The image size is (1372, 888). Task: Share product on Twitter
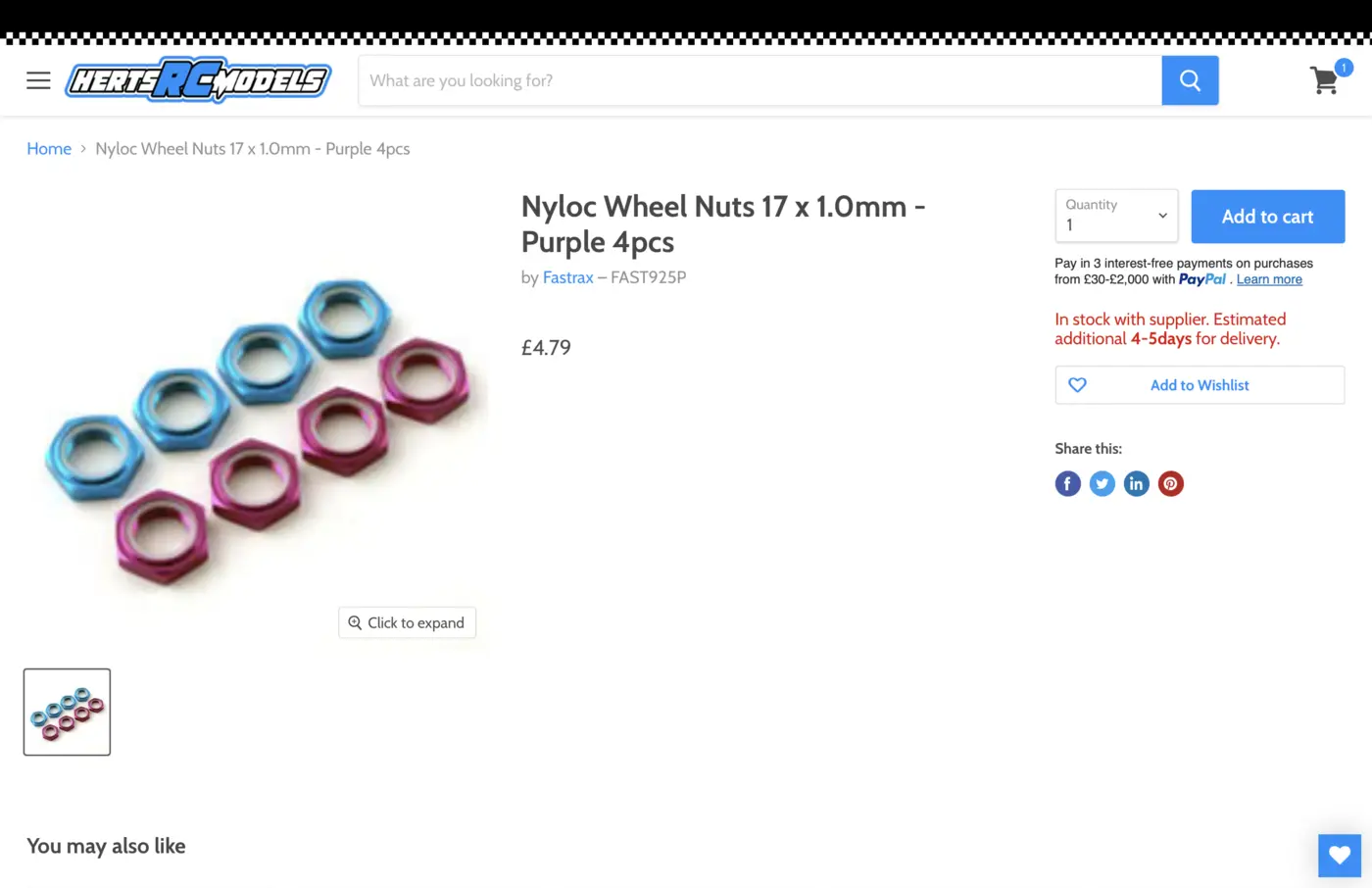[x=1102, y=483]
